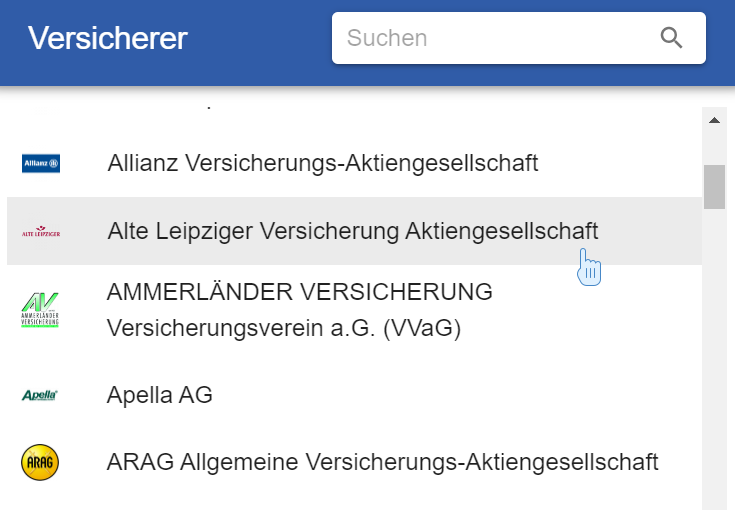Click the scrollbar thumb
This screenshot has height=510, width=735.
(714, 186)
